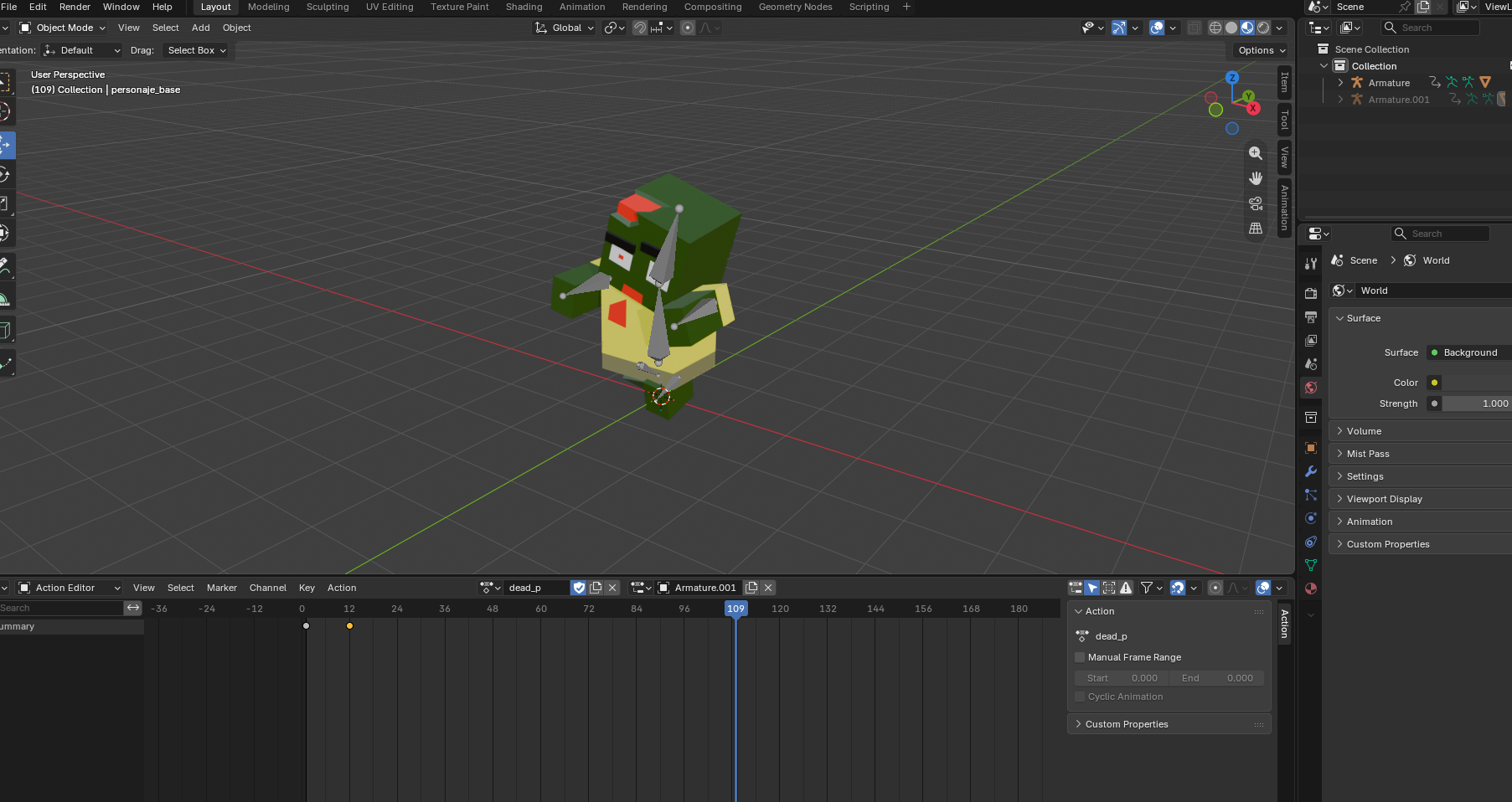Open the Object Mode dropdown
Screen dimensions: 1512x802
[63, 28]
